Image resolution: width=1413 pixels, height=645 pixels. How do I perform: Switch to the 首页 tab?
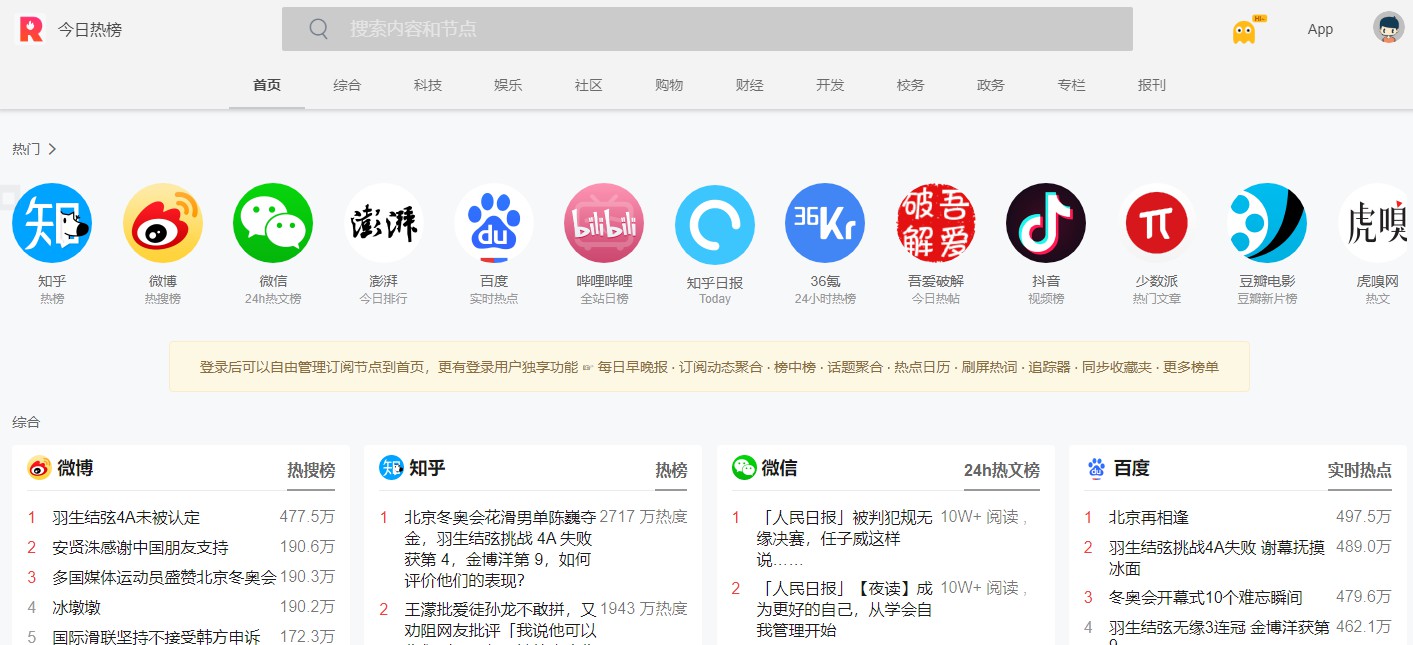pyautogui.click(x=267, y=85)
